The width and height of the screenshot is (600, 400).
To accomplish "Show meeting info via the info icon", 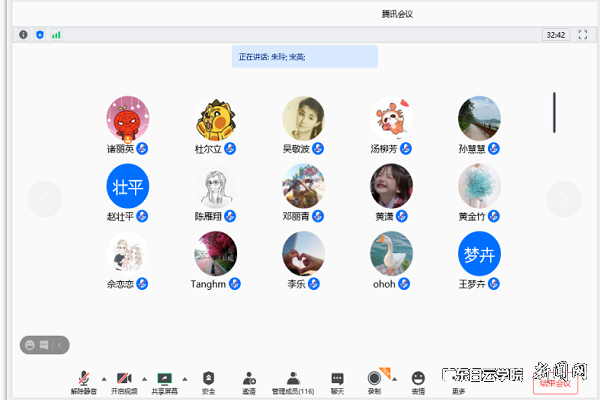I will tap(23, 34).
